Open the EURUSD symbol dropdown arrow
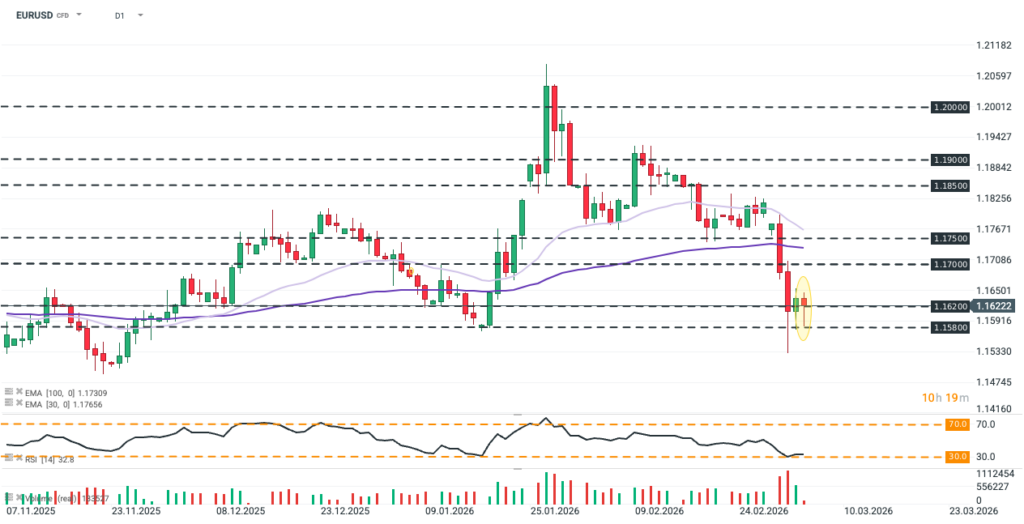The width and height of the screenshot is (1024, 524). point(79,16)
